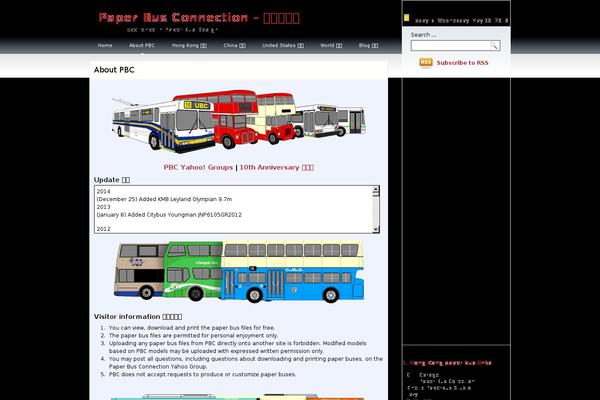Open the PBC Yahoo! Groups link
This screenshot has width=600, height=400.
pos(198,167)
